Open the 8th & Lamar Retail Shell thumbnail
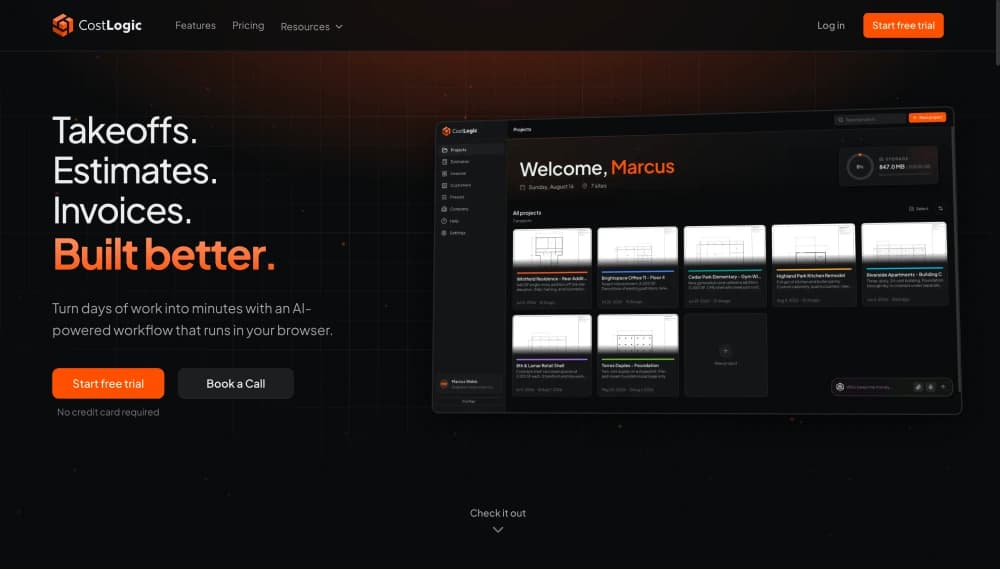The width and height of the screenshot is (1000, 569). 552,335
